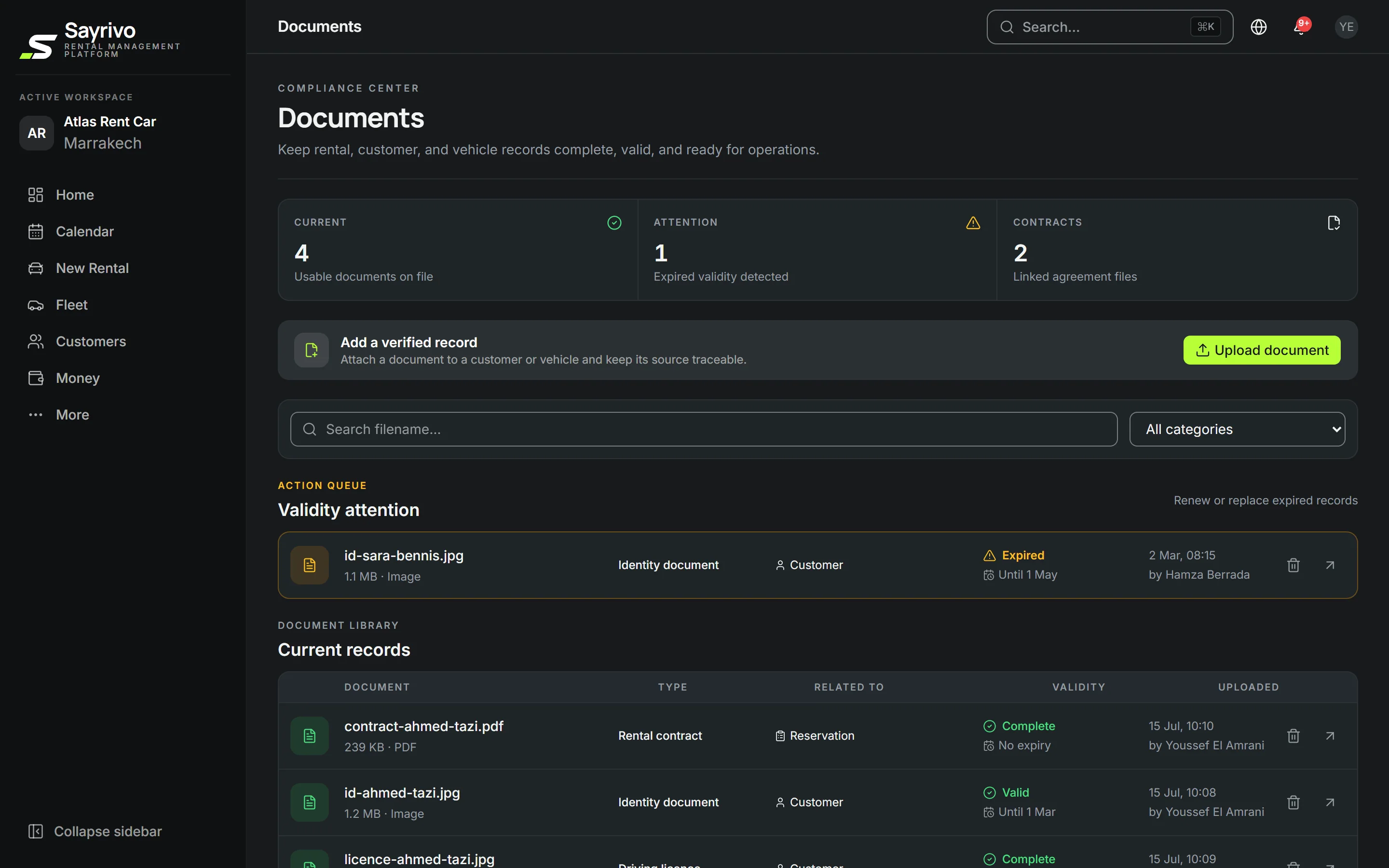The width and height of the screenshot is (1389, 868).
Task: Click the id-sara-bennis.jpg file icon
Action: tap(309, 565)
